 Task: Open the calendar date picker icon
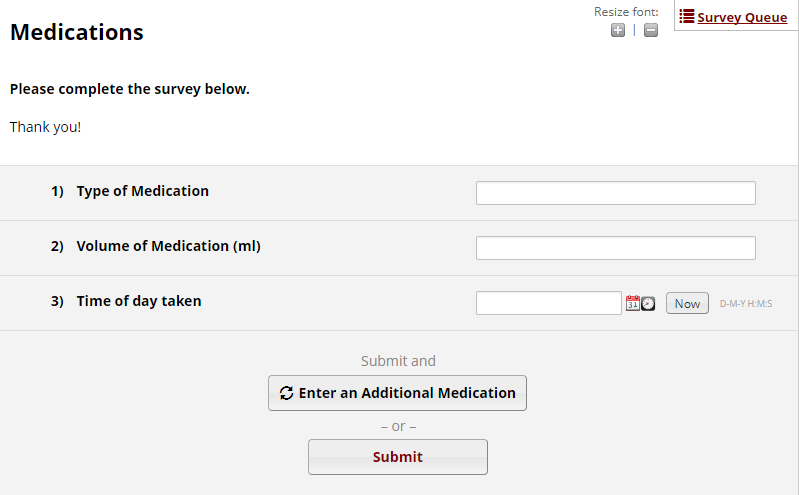point(632,303)
